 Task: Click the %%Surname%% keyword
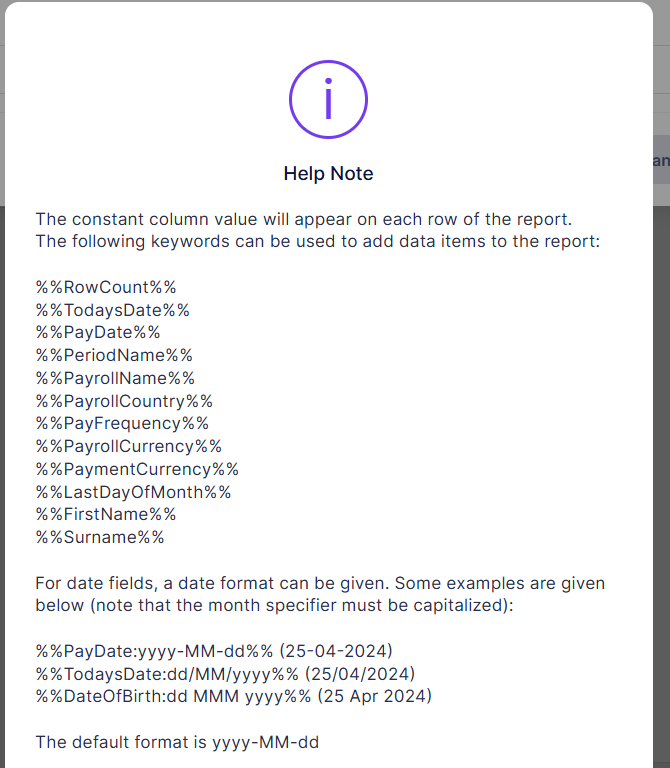click(100, 537)
